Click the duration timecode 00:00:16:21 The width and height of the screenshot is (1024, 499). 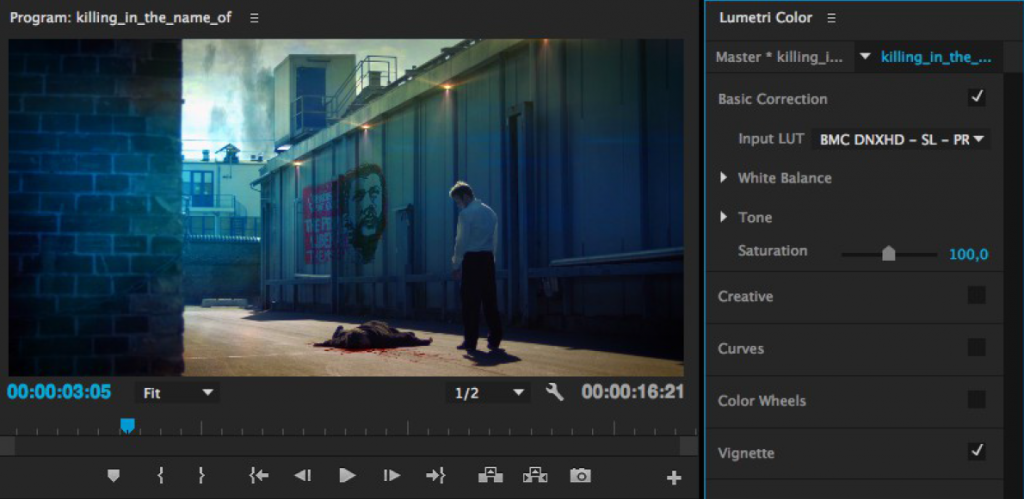(633, 392)
